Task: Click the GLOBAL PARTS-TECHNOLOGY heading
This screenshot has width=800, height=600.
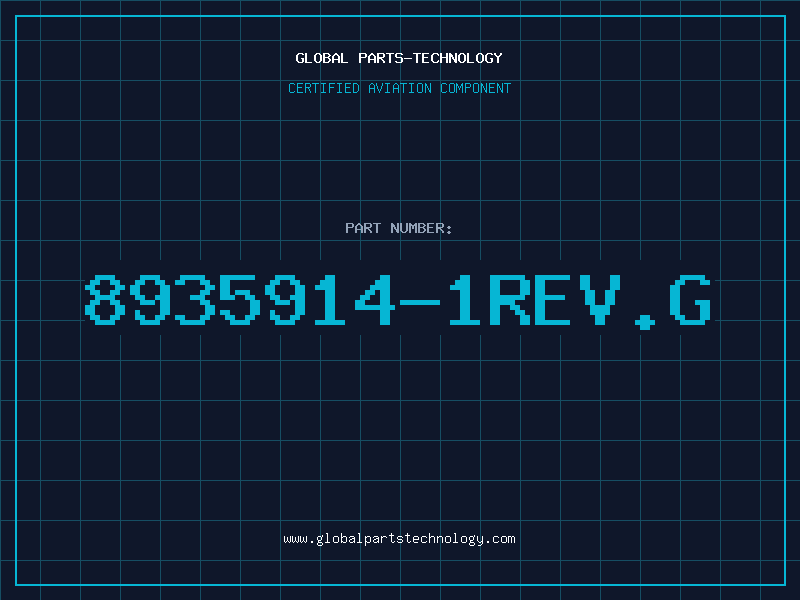Action: click(399, 58)
